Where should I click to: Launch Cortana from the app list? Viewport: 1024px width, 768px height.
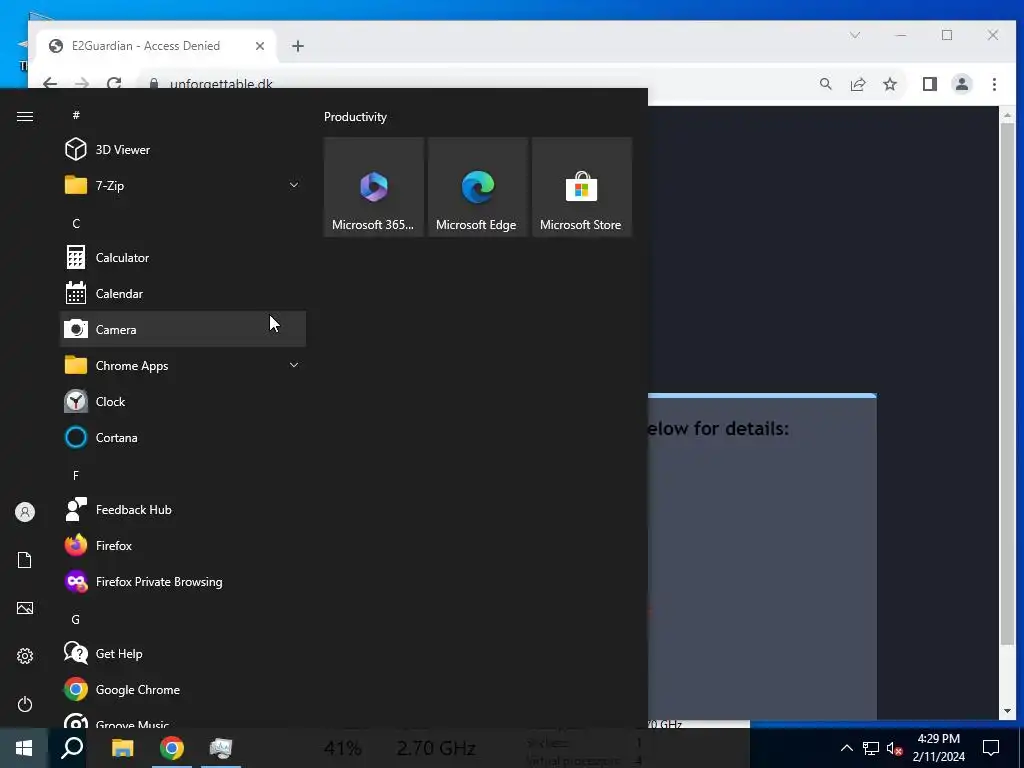click(x=182, y=437)
